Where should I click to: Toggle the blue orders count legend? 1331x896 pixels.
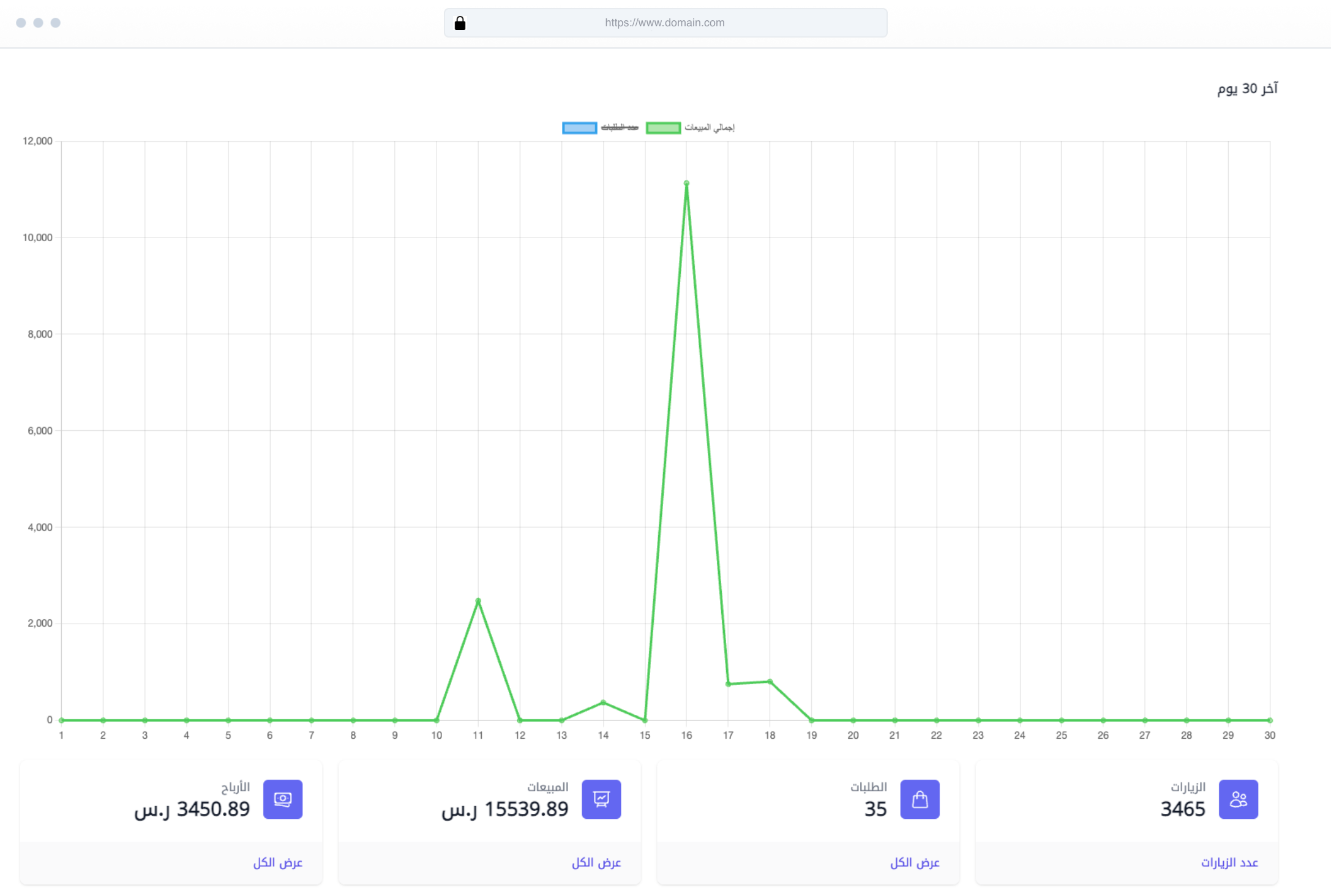coord(579,128)
